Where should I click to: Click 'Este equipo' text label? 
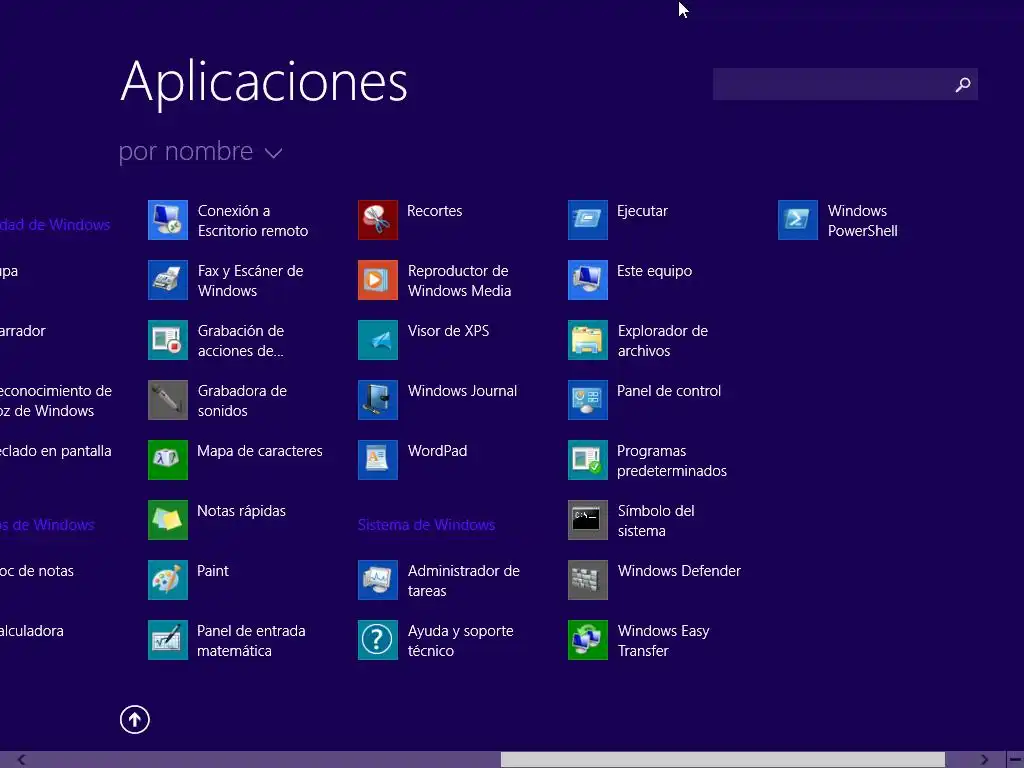[x=654, y=271]
